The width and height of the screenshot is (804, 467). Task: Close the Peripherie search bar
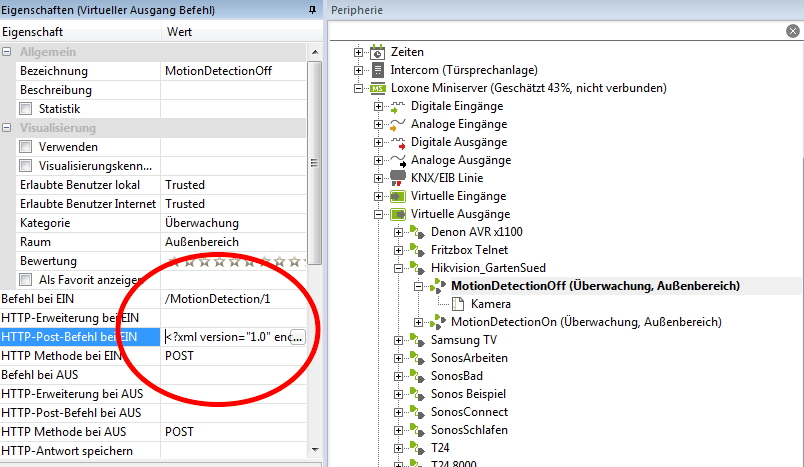click(793, 31)
